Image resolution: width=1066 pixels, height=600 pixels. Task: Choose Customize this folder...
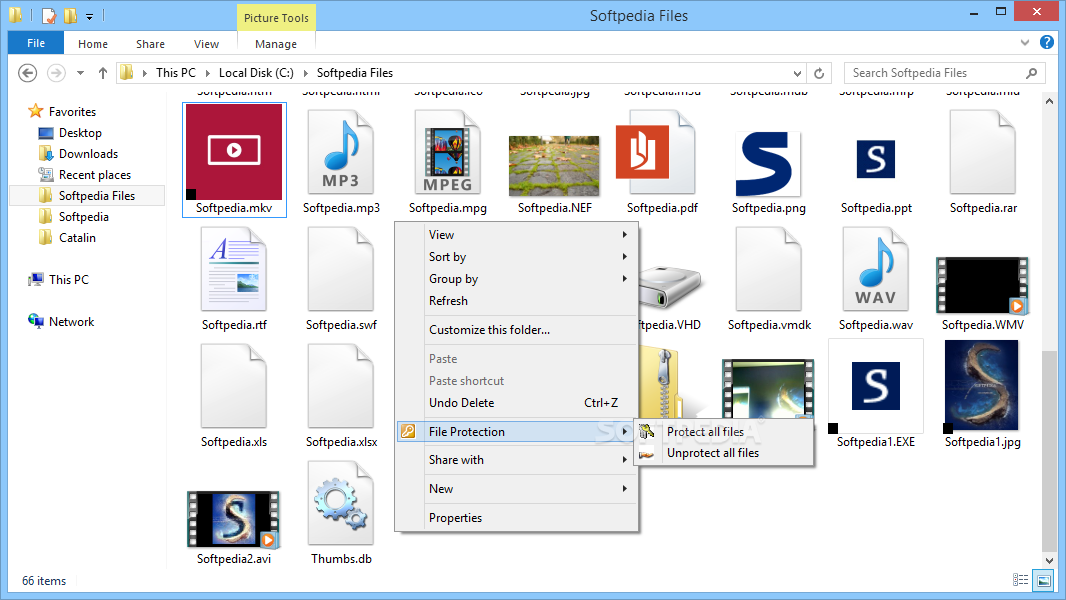pos(517,330)
